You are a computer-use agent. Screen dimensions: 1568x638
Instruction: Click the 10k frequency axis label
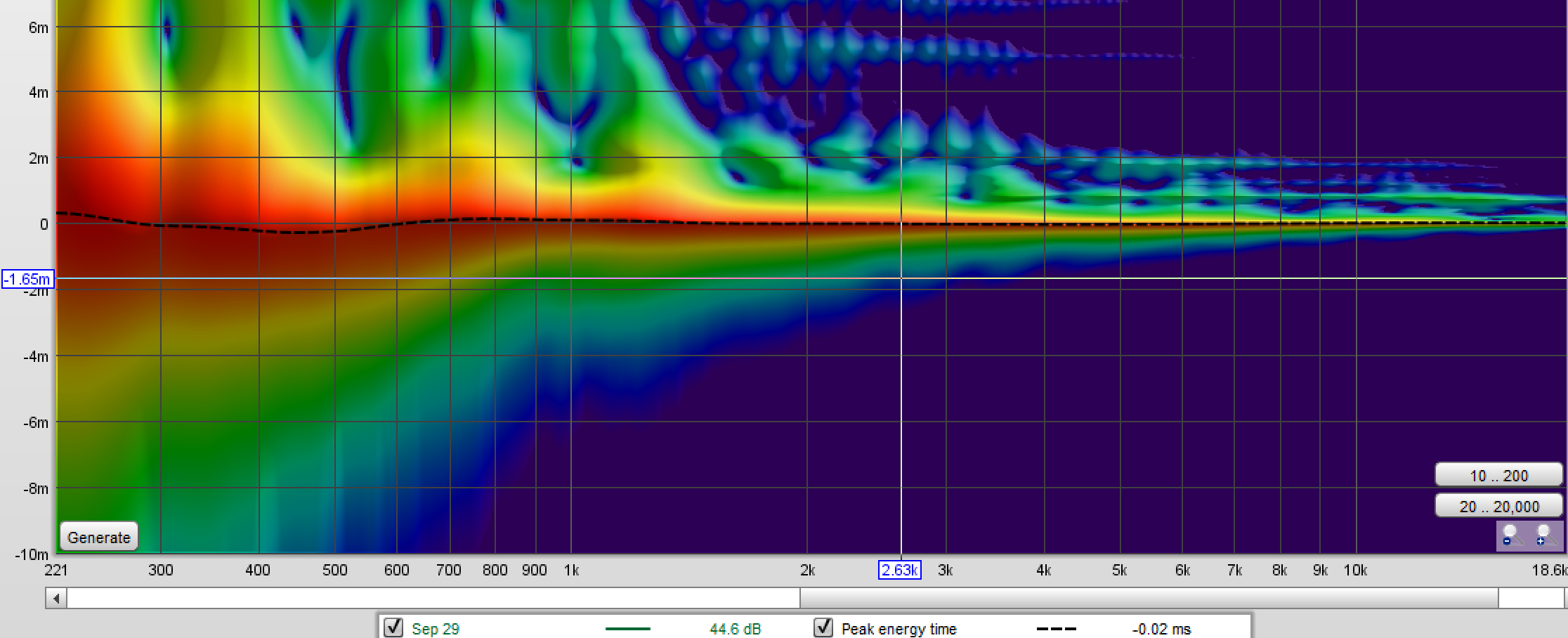click(1355, 570)
